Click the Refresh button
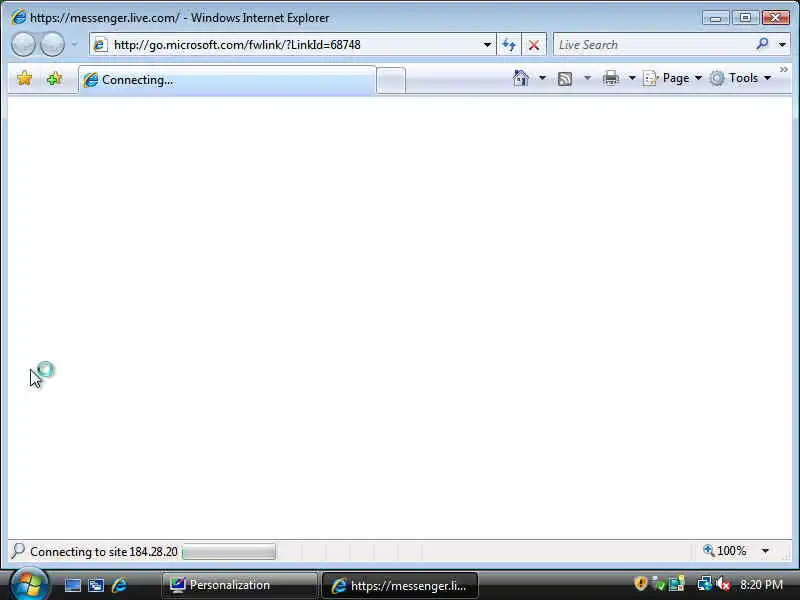 click(x=509, y=45)
